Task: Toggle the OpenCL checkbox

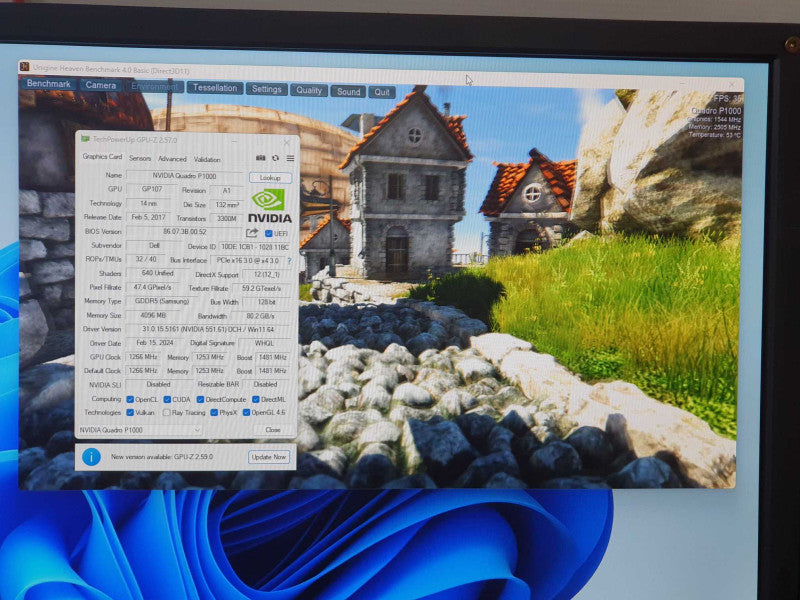Action: coord(130,399)
